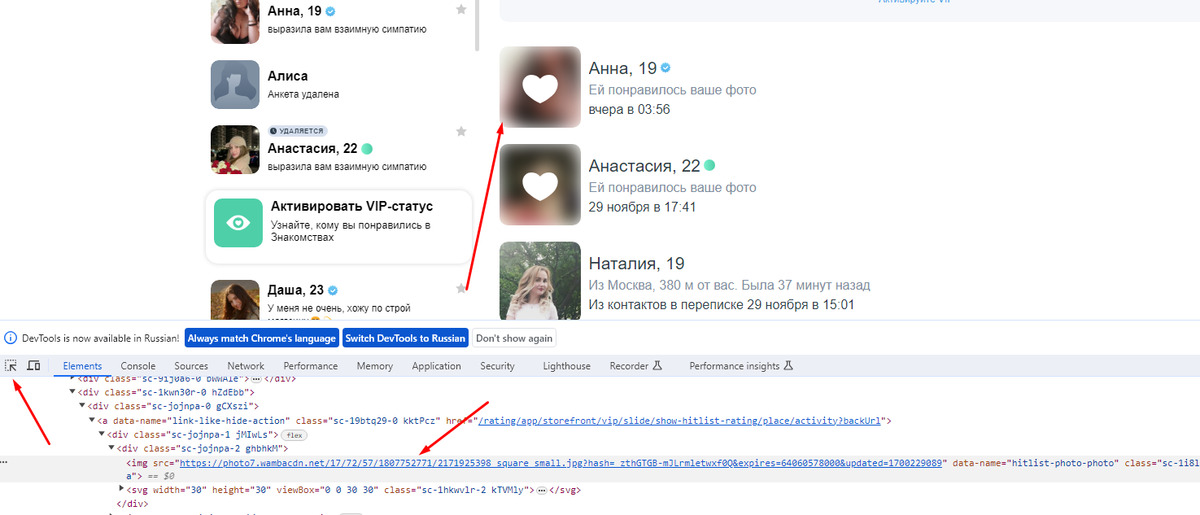Expand the svg width=30 node
Screen dimensions: 1200x515
pos(121,490)
